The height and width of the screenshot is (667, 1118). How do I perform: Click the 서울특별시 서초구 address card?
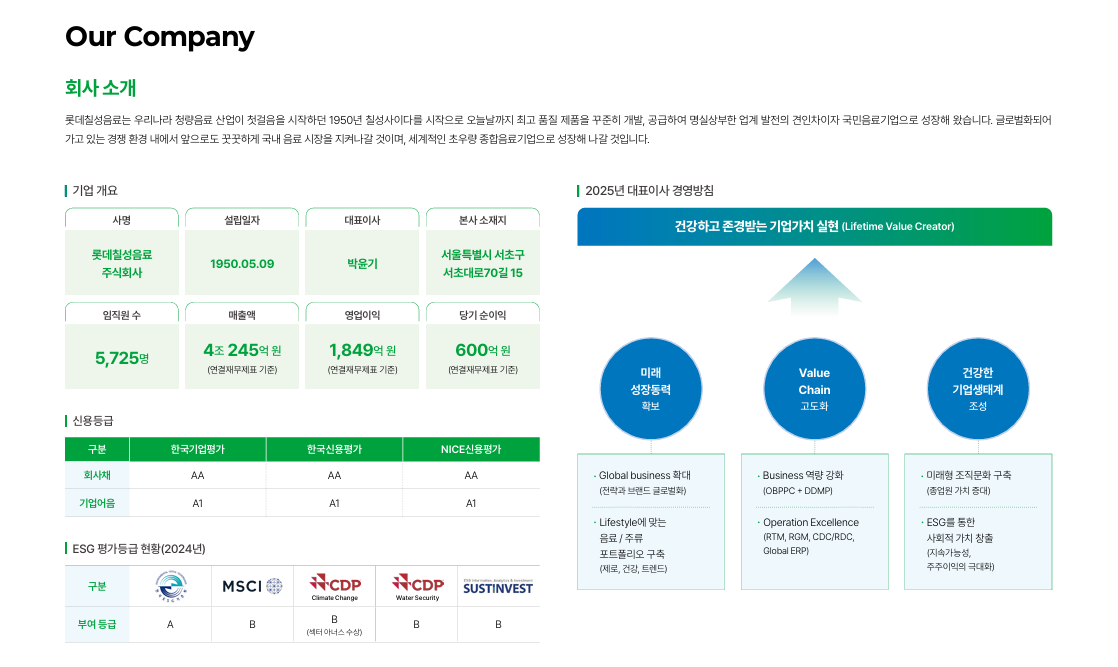click(x=483, y=263)
